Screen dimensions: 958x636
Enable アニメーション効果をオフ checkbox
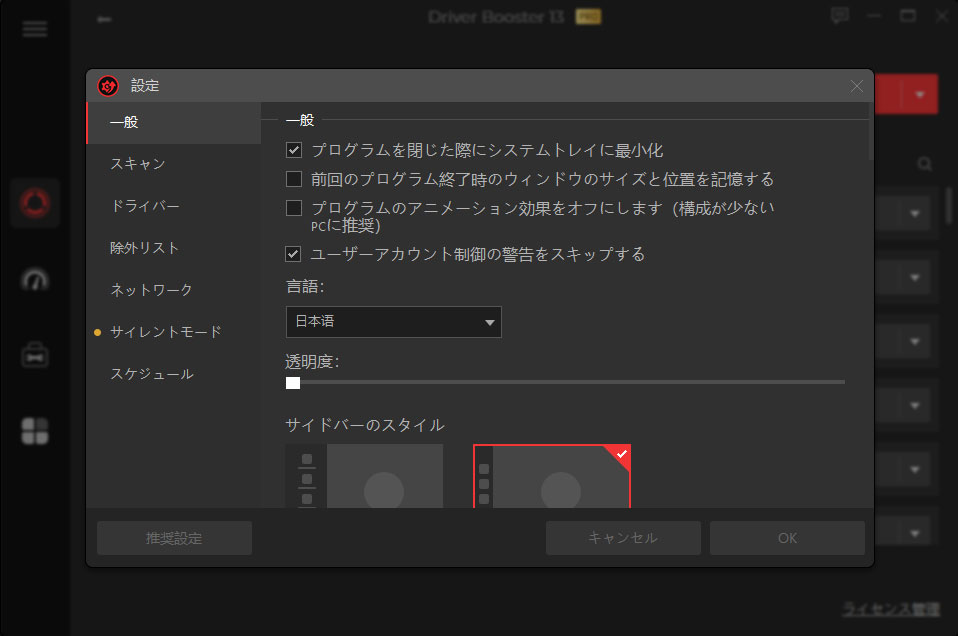click(x=294, y=208)
